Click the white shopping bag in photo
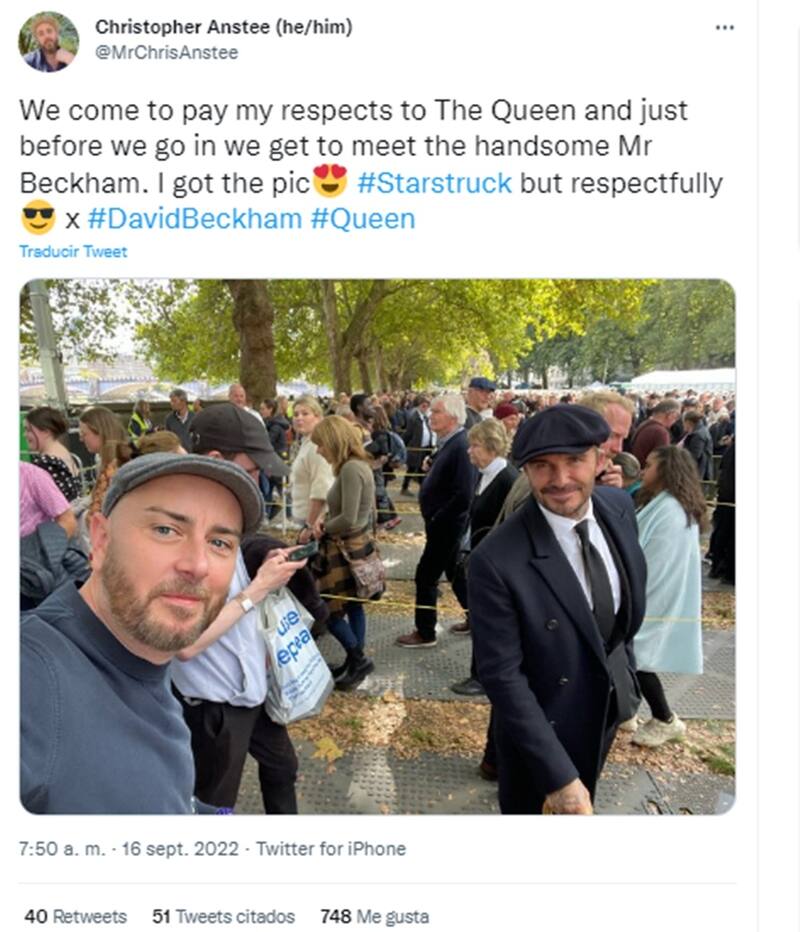Screen dimensions: 800x932 tap(295, 657)
